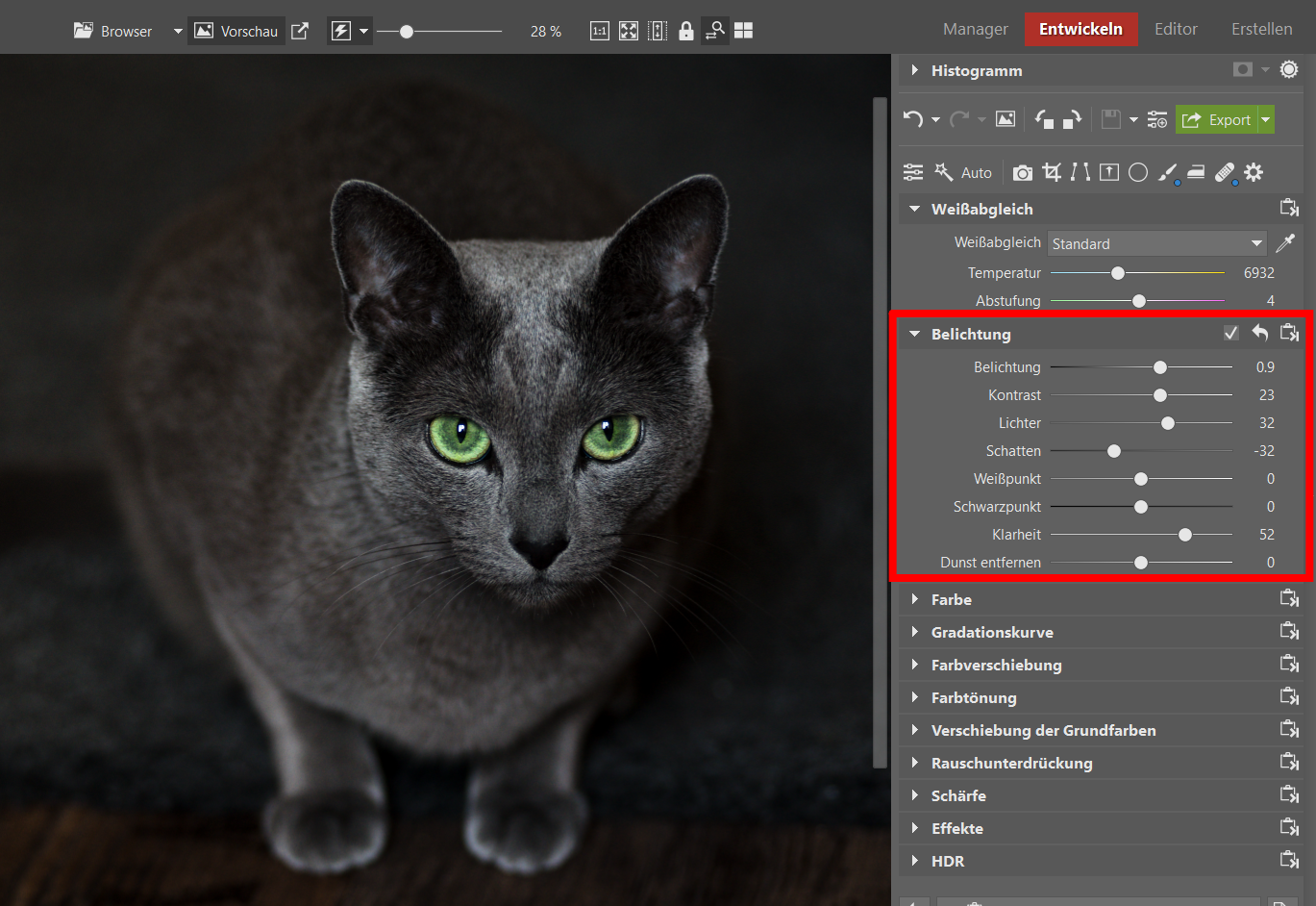The width and height of the screenshot is (1316, 906).
Task: Click the green Export button
Action: (1217, 119)
